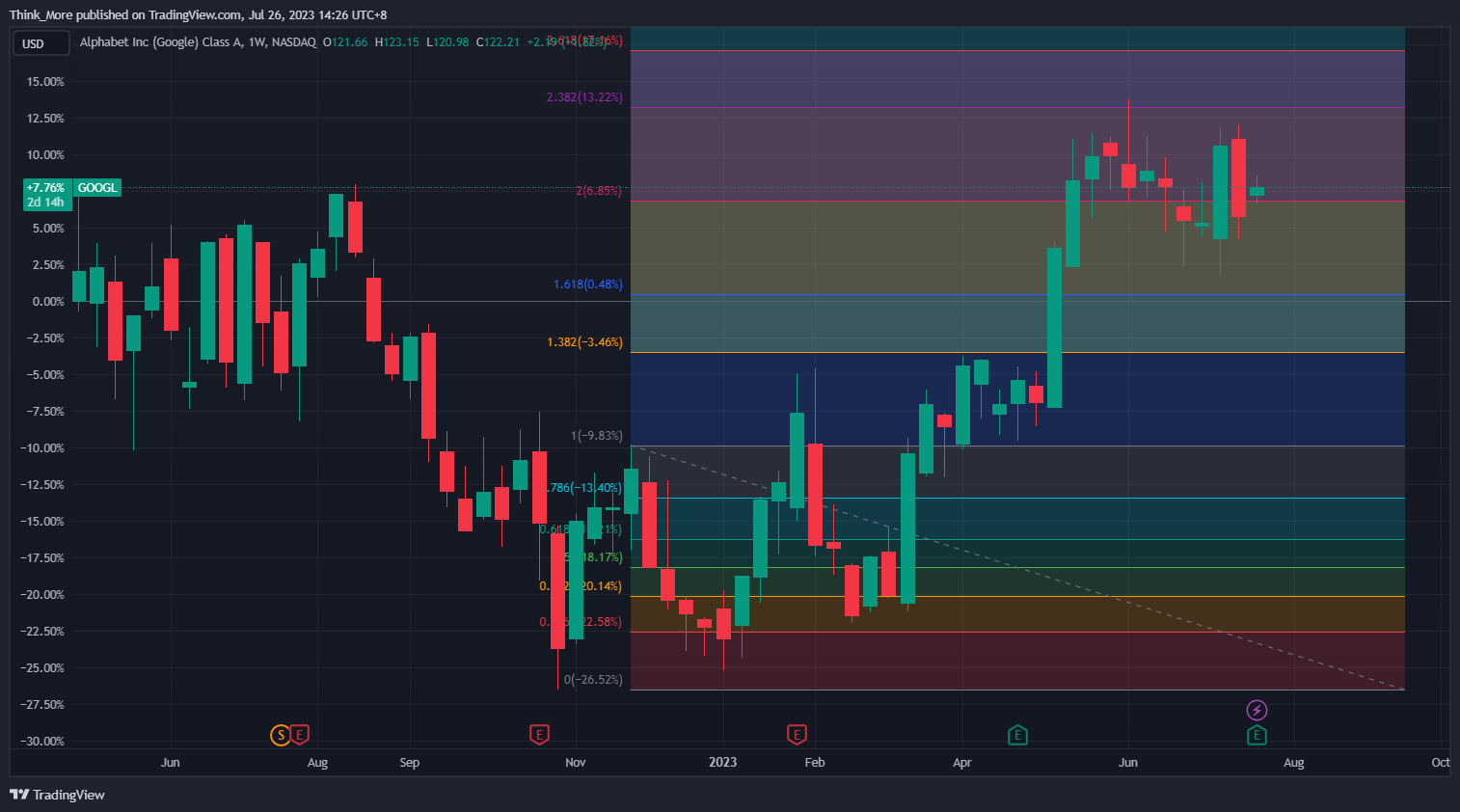Select the 1.618(0.48%) Fibonacci level label
This screenshot has height=812, width=1460.
point(588,284)
